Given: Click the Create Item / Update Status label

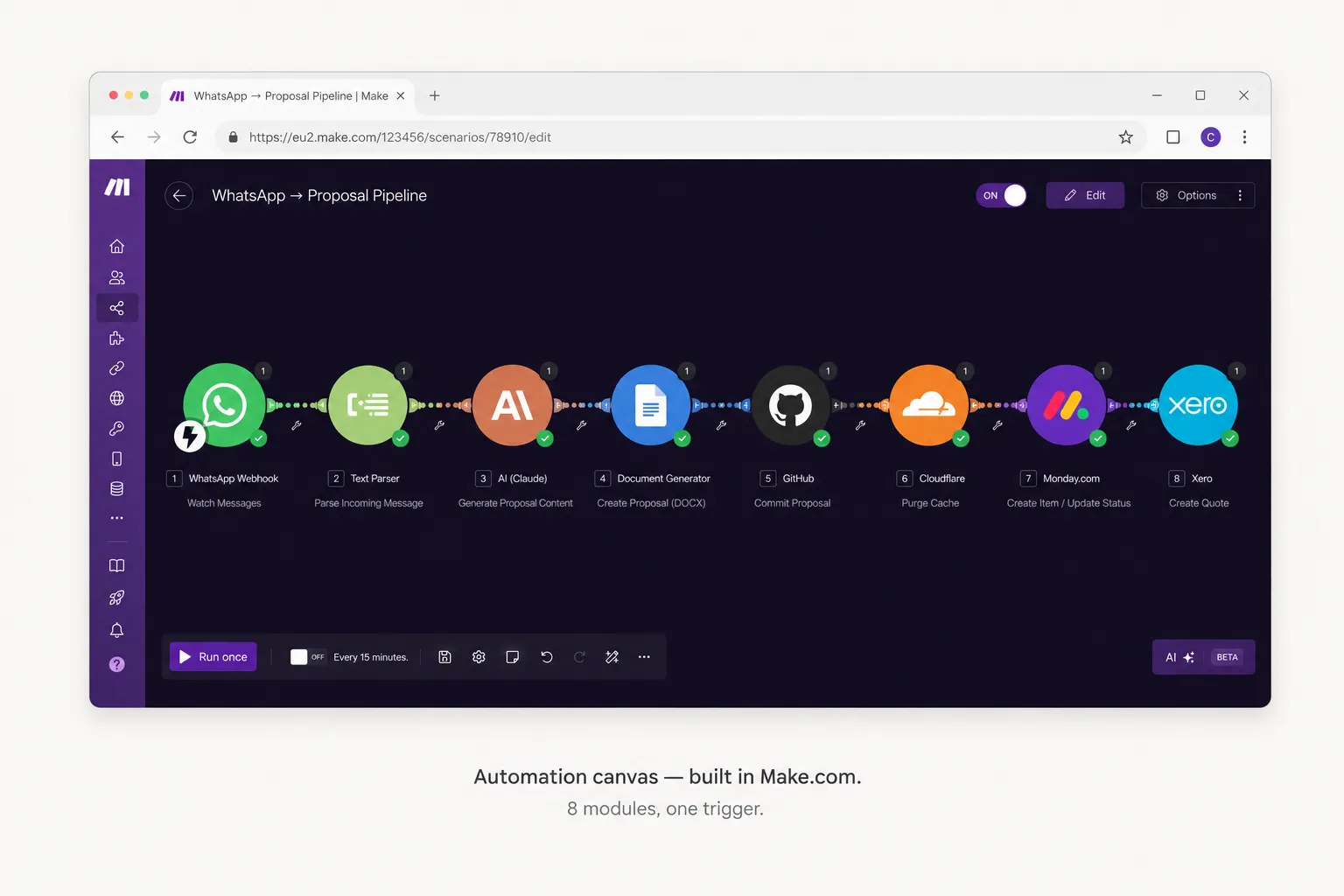Looking at the screenshot, I should tap(1068, 503).
